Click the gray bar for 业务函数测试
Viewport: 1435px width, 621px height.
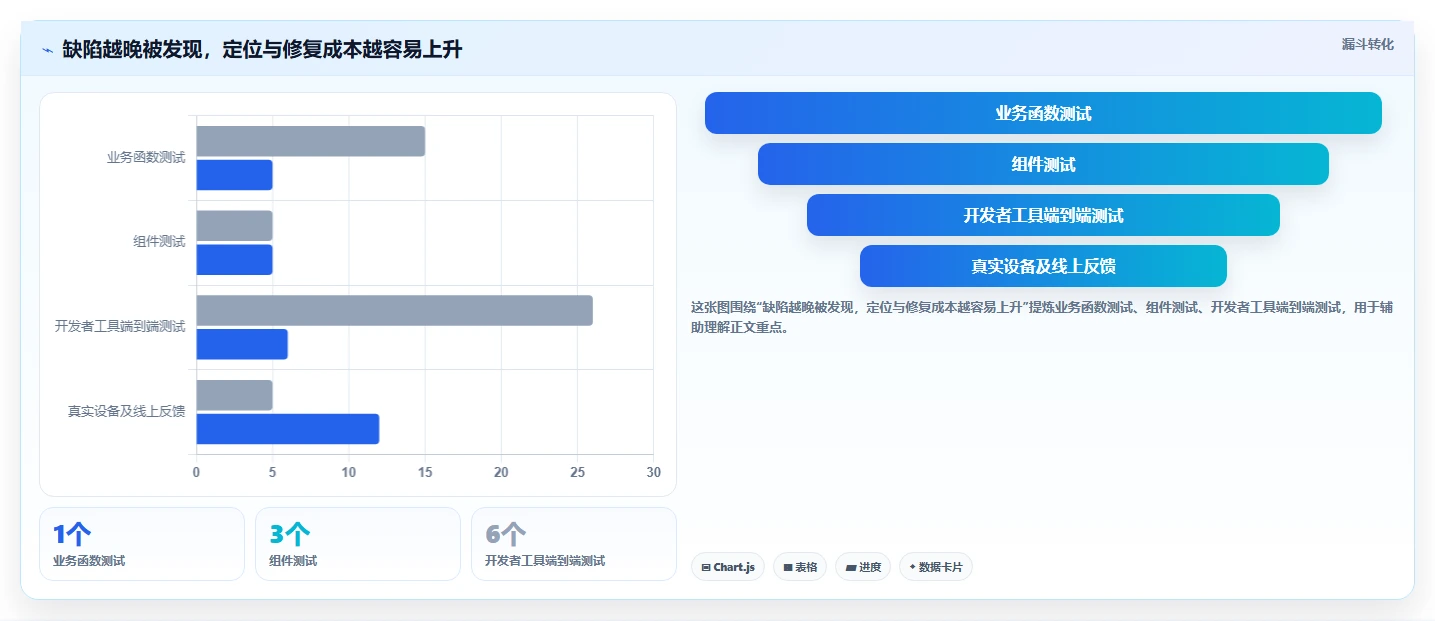click(310, 141)
